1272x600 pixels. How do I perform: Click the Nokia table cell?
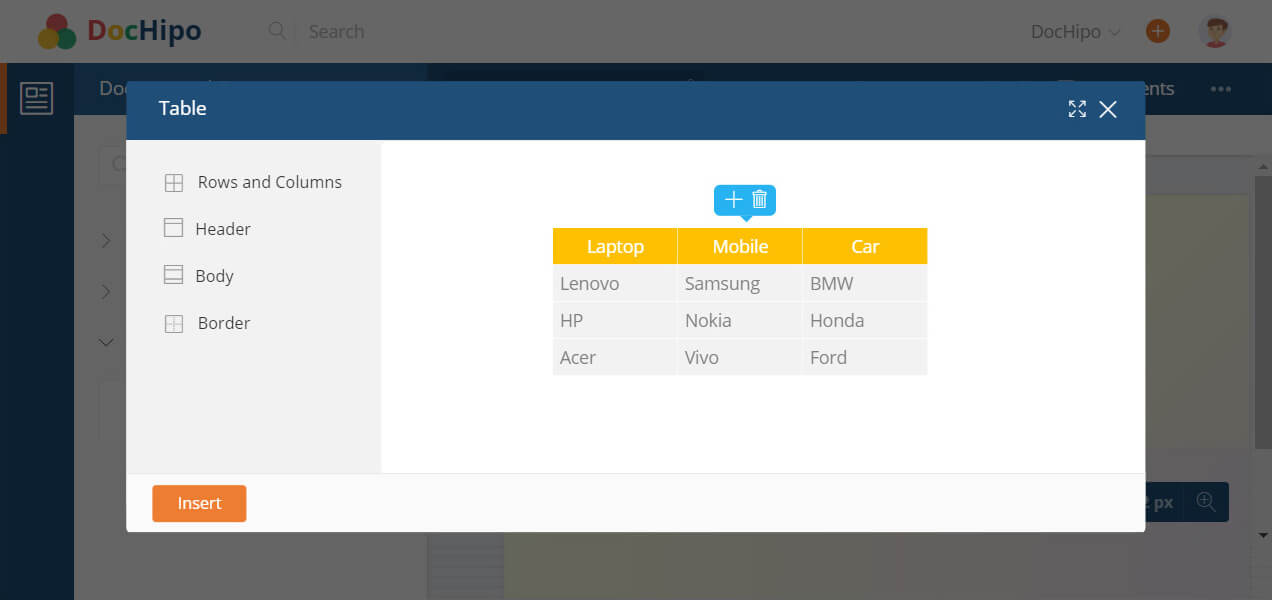tap(740, 320)
